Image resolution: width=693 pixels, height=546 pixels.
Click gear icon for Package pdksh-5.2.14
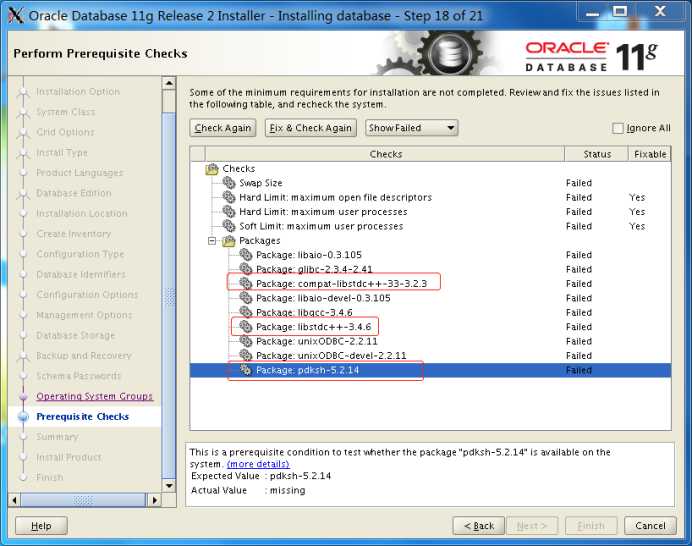tap(246, 370)
